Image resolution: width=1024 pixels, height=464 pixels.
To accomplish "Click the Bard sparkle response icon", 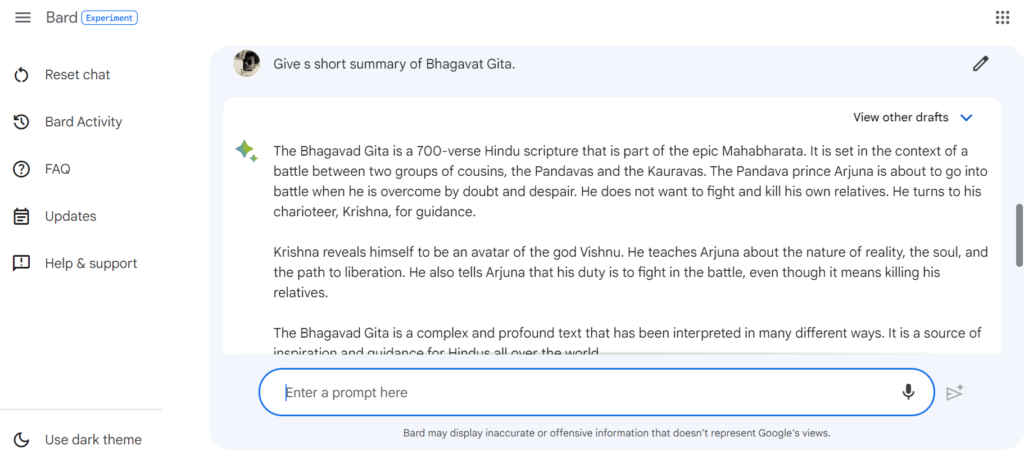I will click(246, 151).
